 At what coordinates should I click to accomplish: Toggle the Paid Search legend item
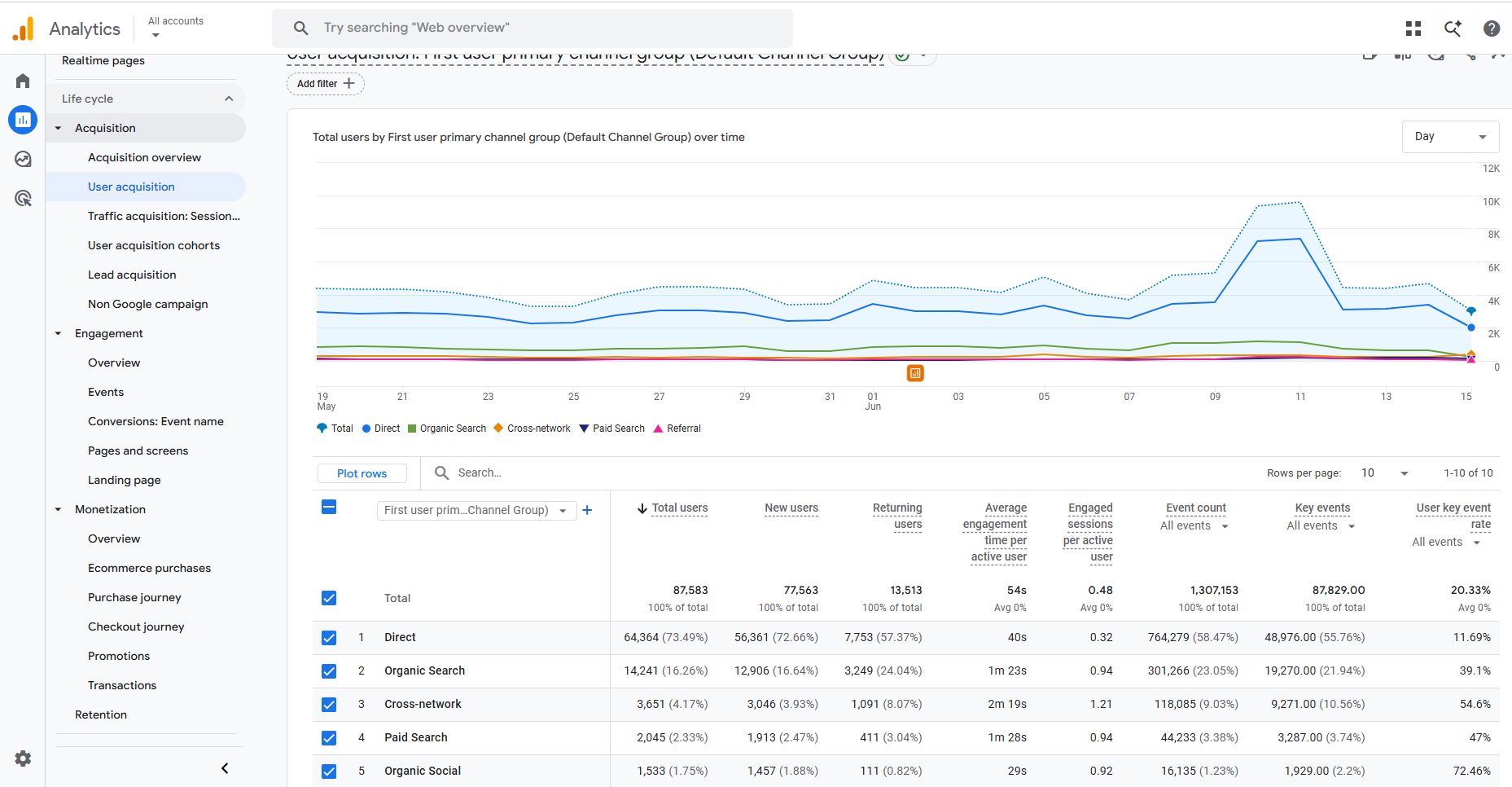coord(612,429)
